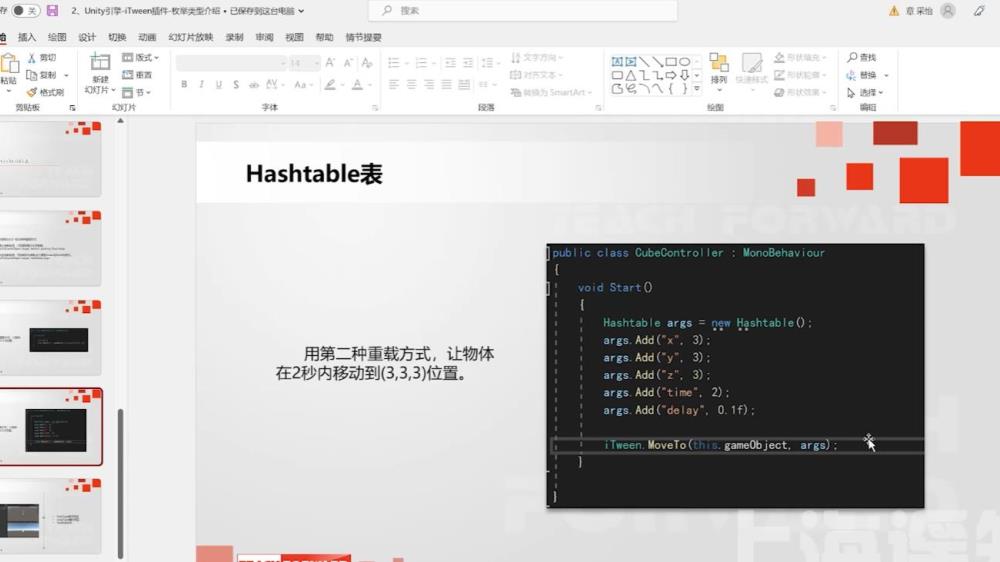
Task: Toggle Underline formatting
Action: pos(219,84)
